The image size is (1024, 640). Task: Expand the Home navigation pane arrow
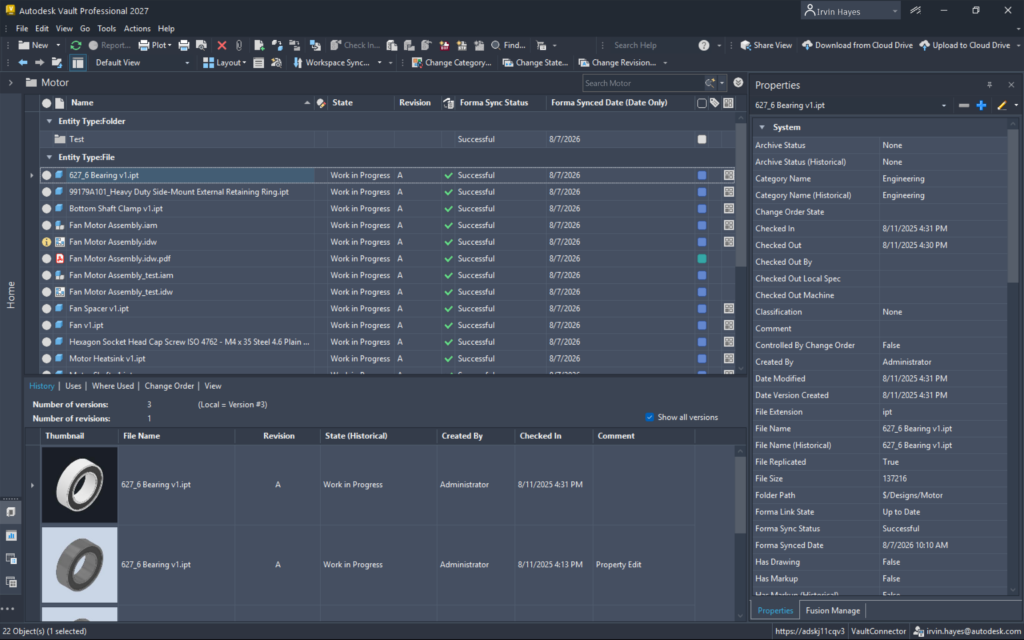(10, 83)
